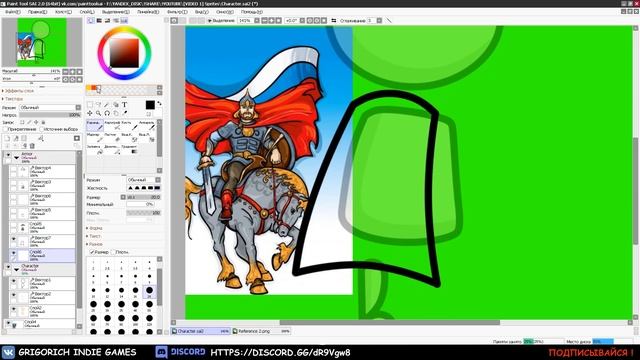The height and width of the screenshot is (360, 640).
Task: Open the Фильтр menu
Action: pos(177,12)
